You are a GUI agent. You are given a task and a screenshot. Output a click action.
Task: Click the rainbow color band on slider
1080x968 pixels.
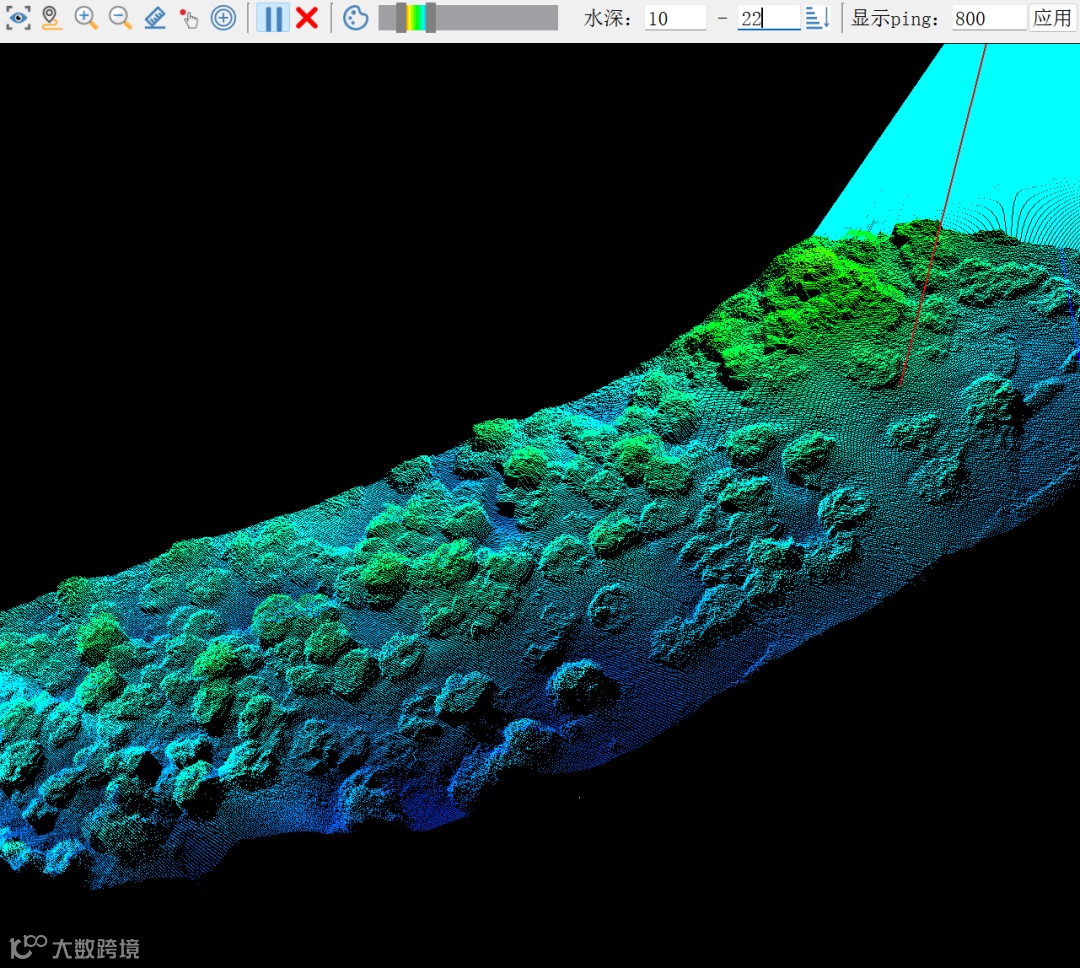415,18
